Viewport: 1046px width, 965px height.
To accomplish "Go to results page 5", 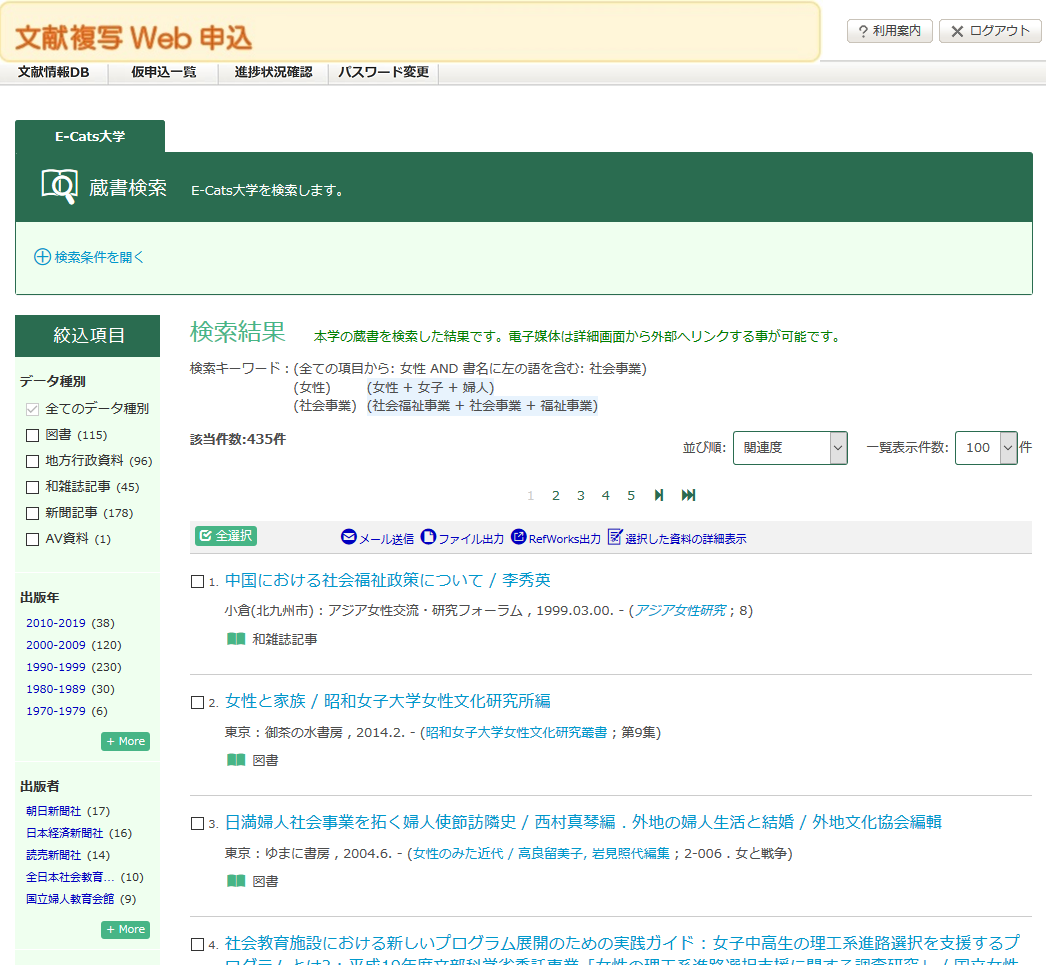I will pos(631,496).
